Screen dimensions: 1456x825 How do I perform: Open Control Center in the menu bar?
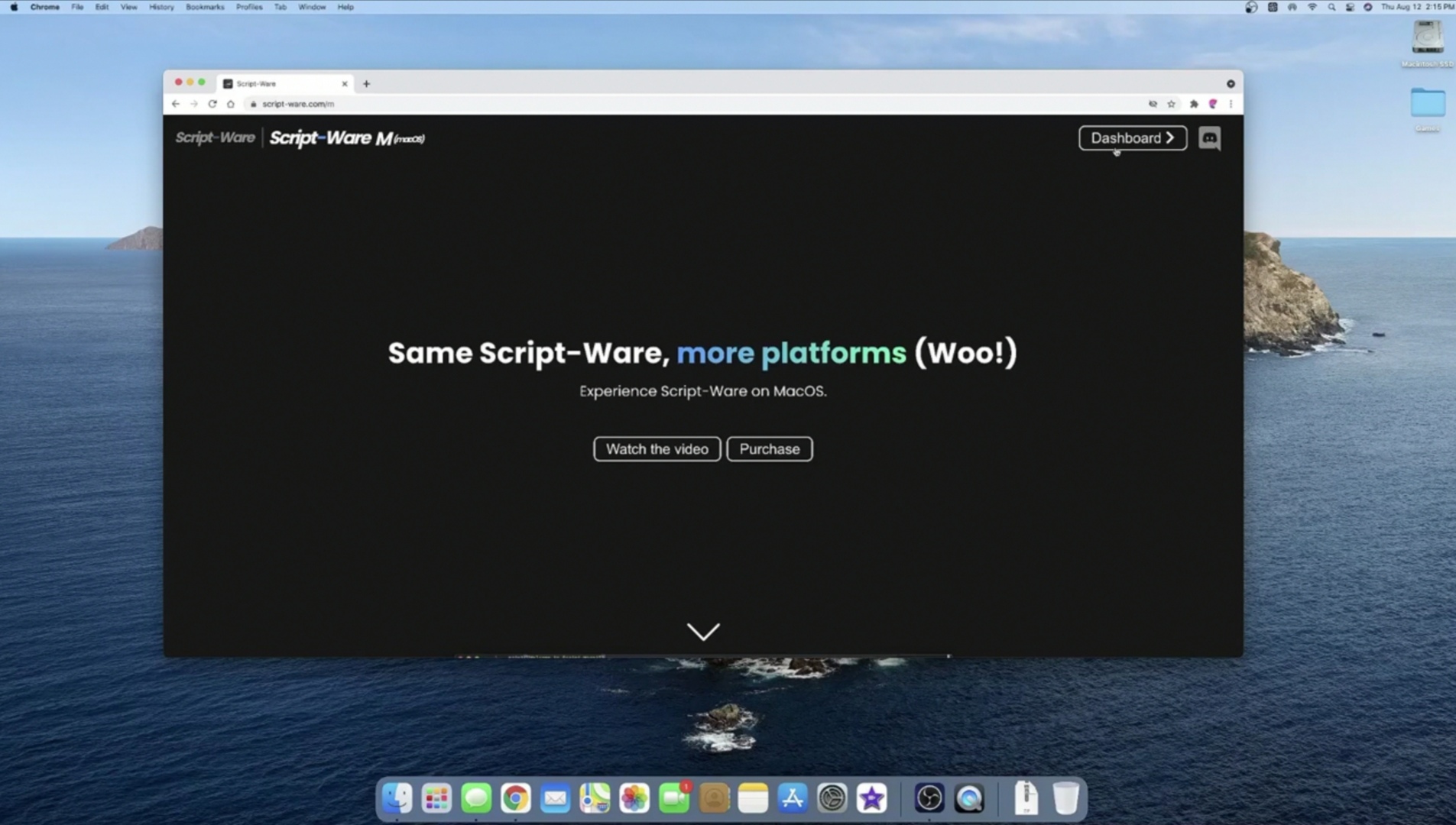(1350, 7)
